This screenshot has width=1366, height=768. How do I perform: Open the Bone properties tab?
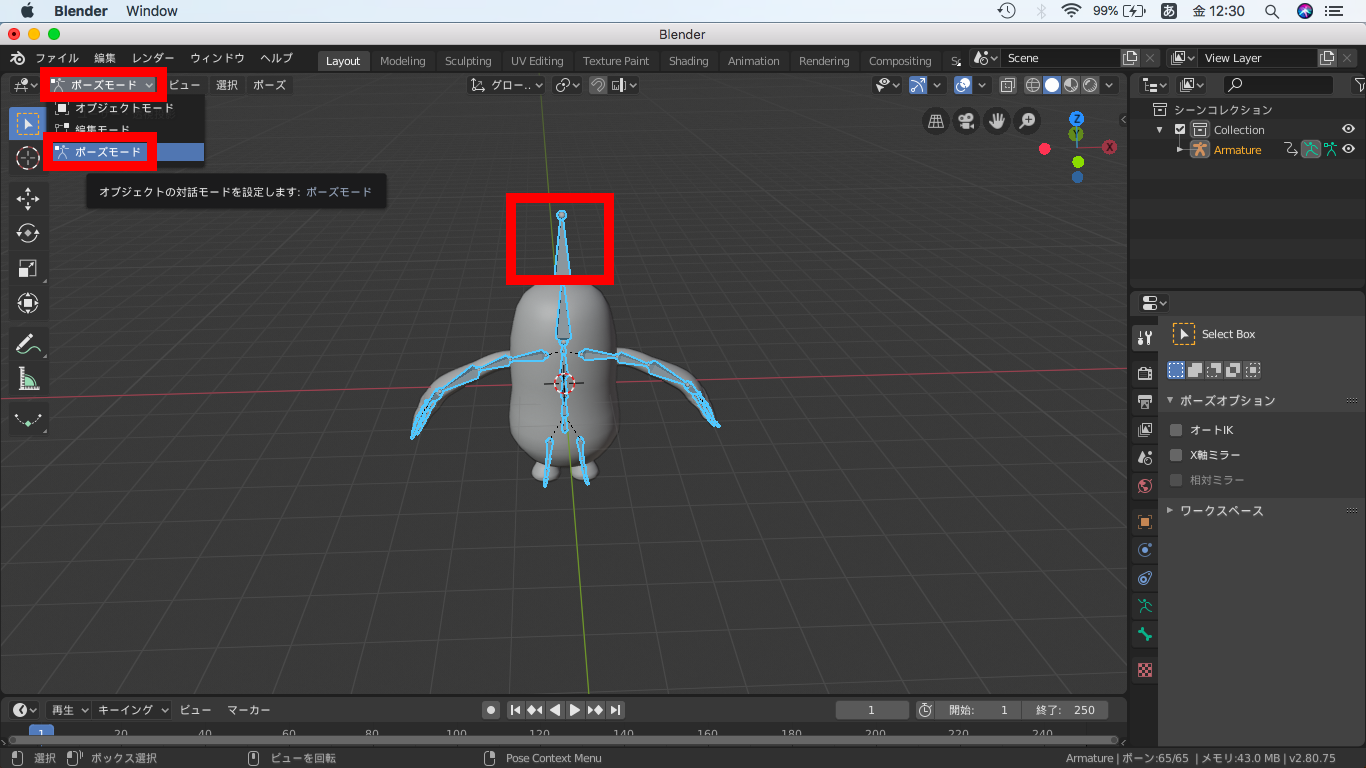(1145, 634)
